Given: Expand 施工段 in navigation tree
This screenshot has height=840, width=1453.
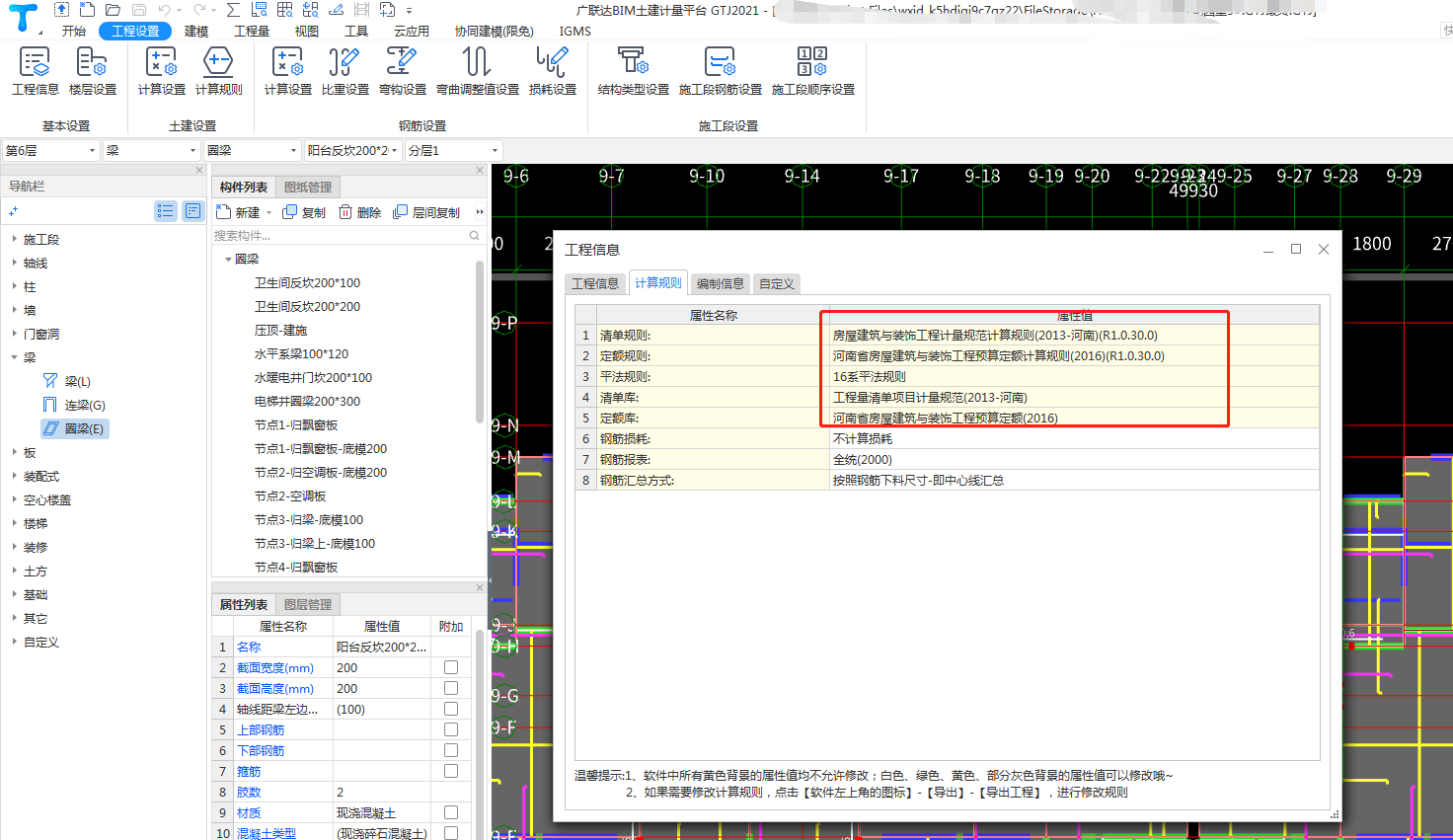Looking at the screenshot, I should (x=14, y=239).
